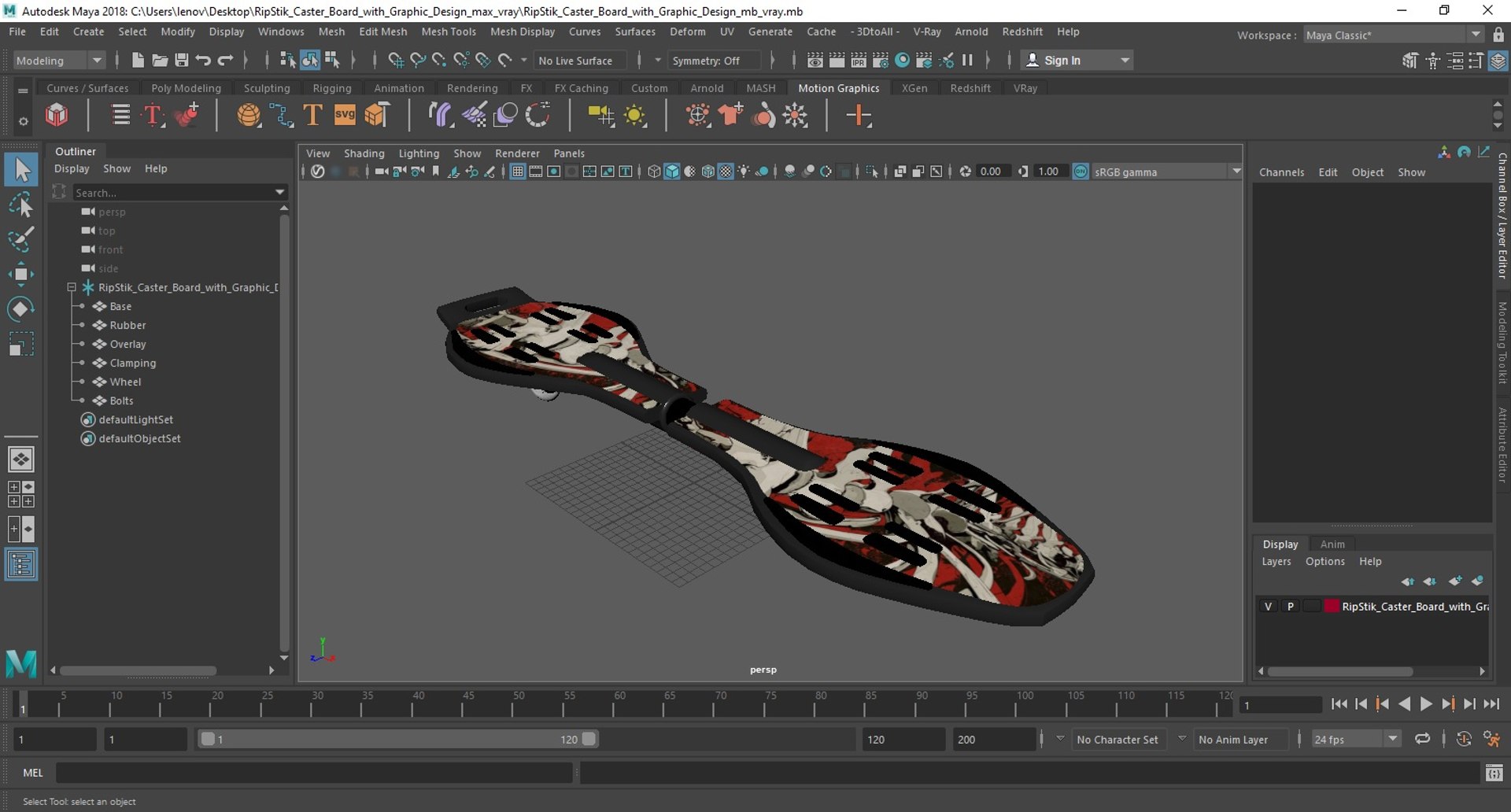1511x812 pixels.
Task: Click the SVG shelf icon
Action: point(345,116)
